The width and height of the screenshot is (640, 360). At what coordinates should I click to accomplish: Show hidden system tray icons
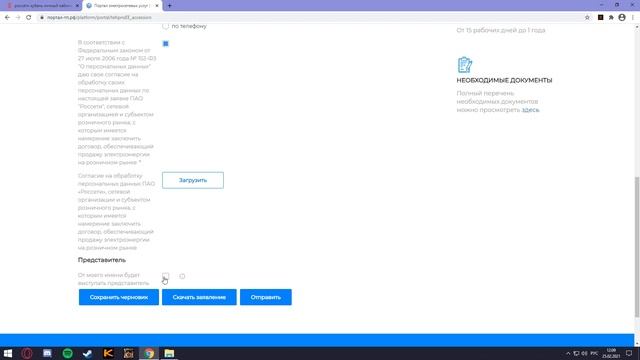[x=568, y=353]
